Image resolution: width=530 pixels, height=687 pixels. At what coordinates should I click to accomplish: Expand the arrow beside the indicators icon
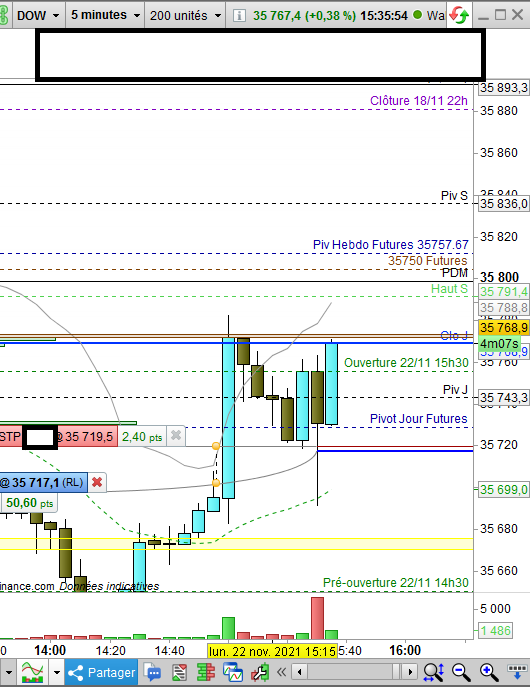point(57,672)
